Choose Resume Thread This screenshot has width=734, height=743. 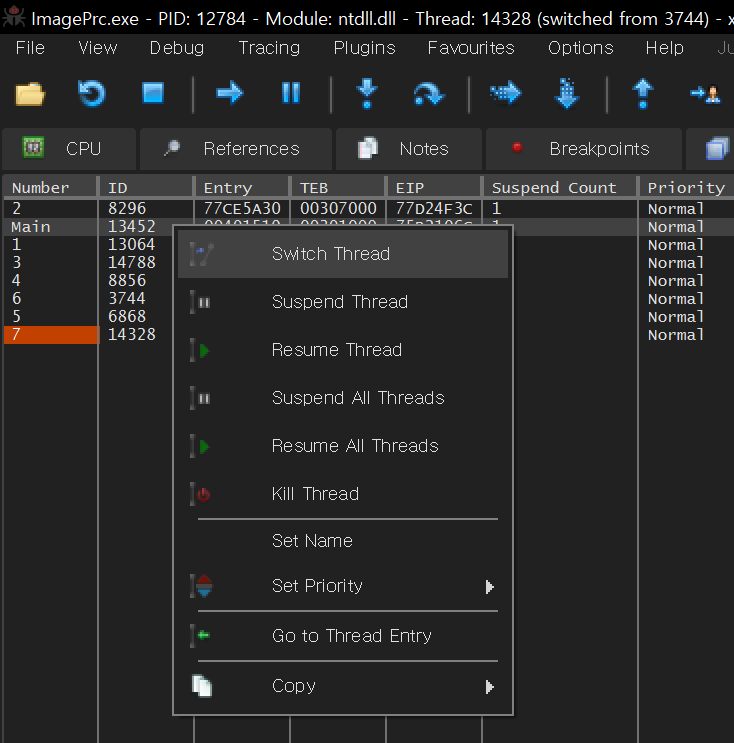click(343, 350)
